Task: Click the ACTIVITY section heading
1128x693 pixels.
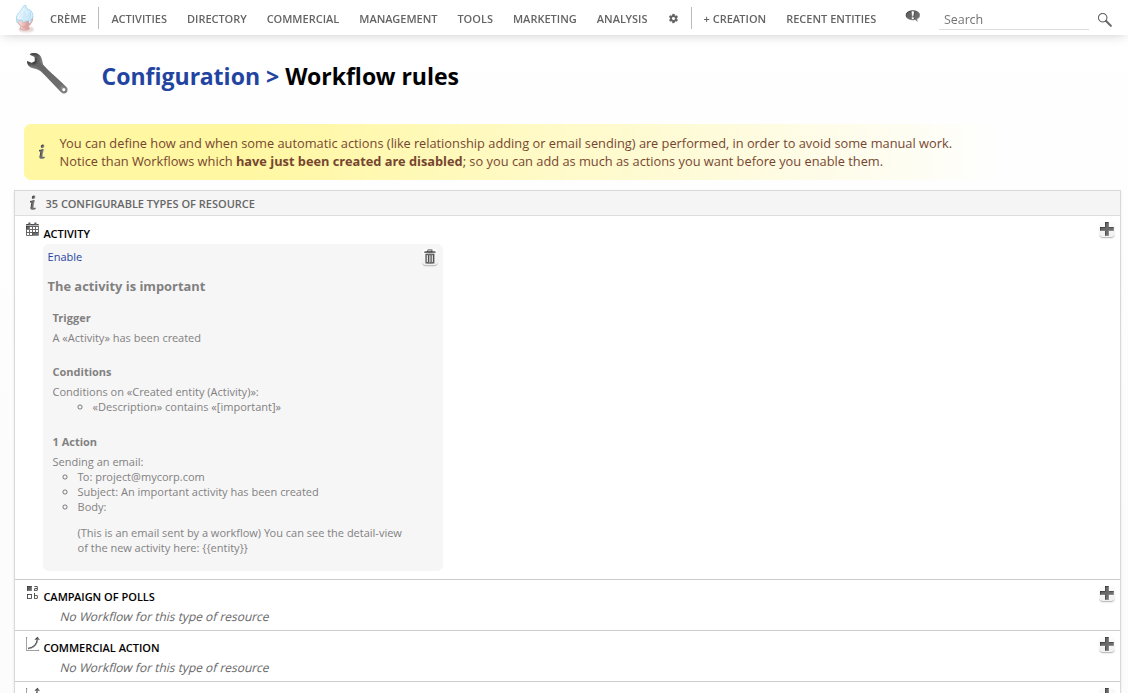Action: (67, 234)
